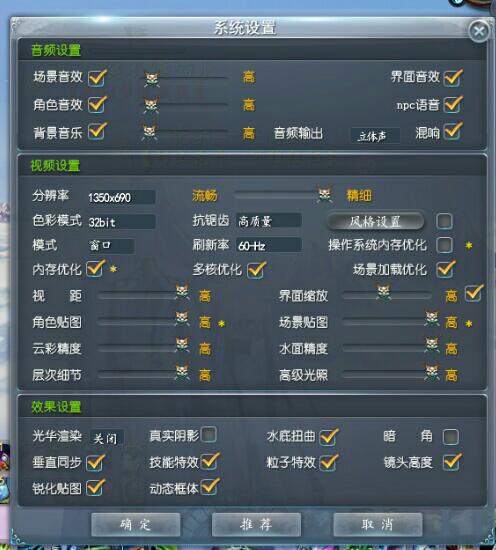This screenshot has width=496, height=550.
Task: Enable the 真实阴影 checkbox
Action: (209, 434)
